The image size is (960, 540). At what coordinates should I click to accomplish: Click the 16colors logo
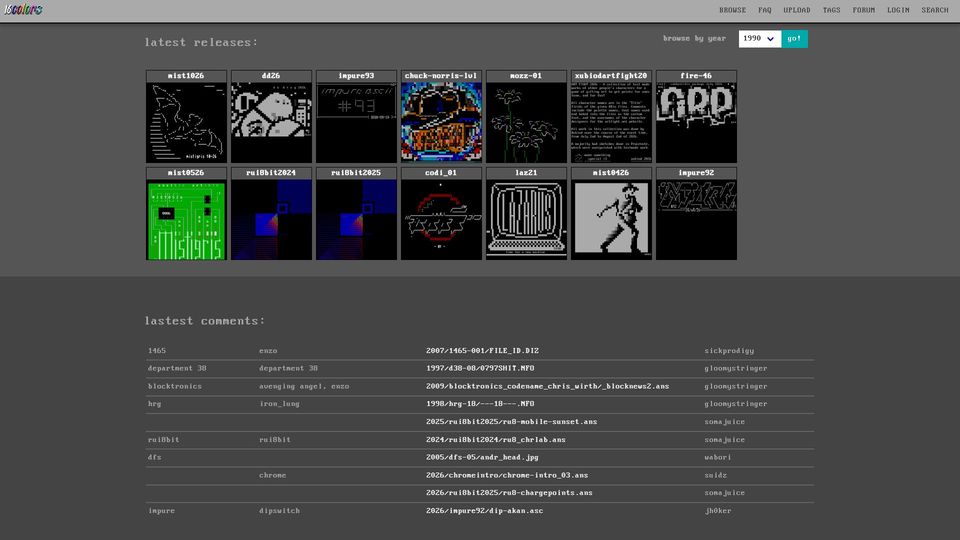pyautogui.click(x=23, y=9)
